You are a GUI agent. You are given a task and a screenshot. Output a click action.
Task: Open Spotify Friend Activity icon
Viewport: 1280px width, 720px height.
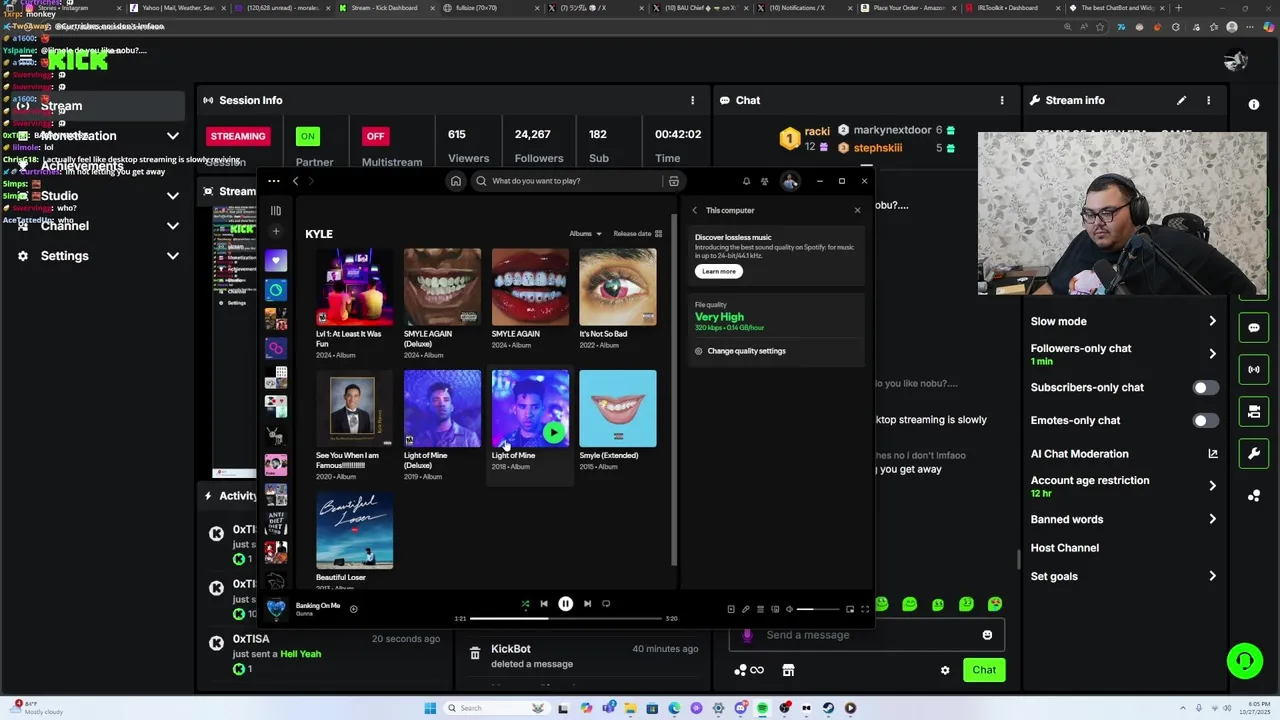(765, 181)
